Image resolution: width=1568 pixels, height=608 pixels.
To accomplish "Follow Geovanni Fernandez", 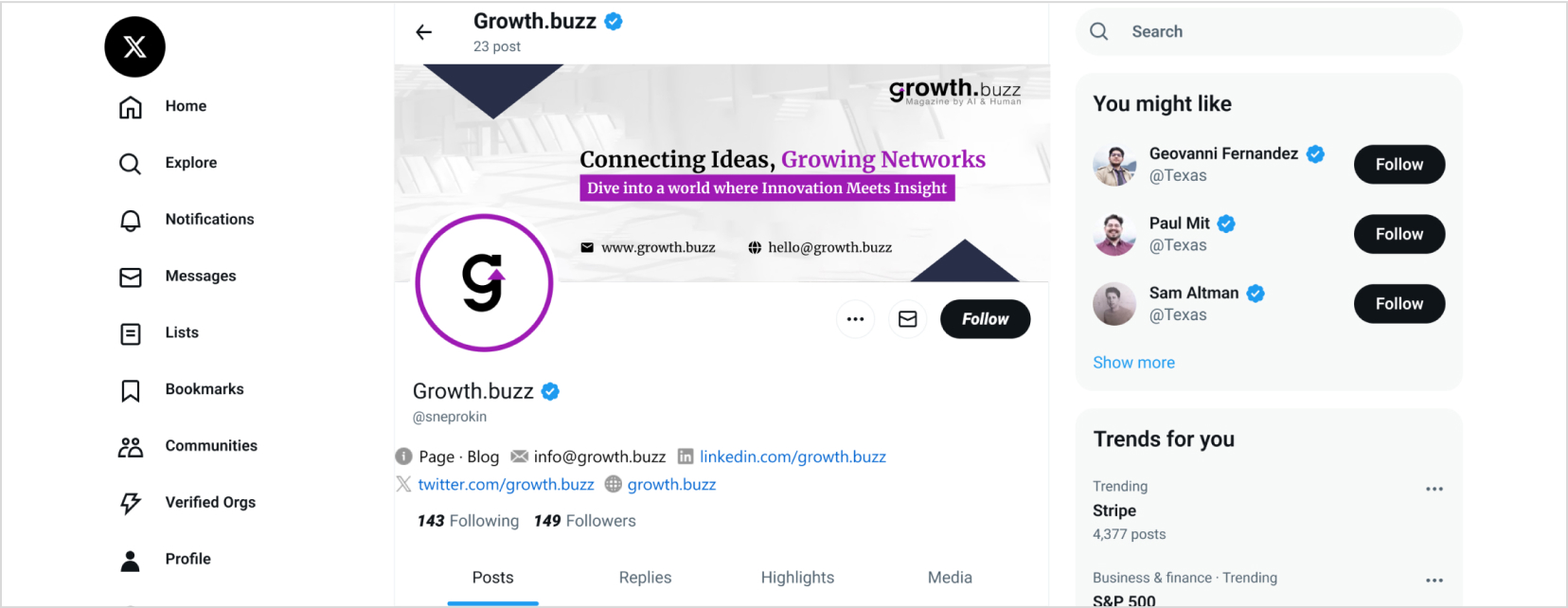I will 1399,165.
